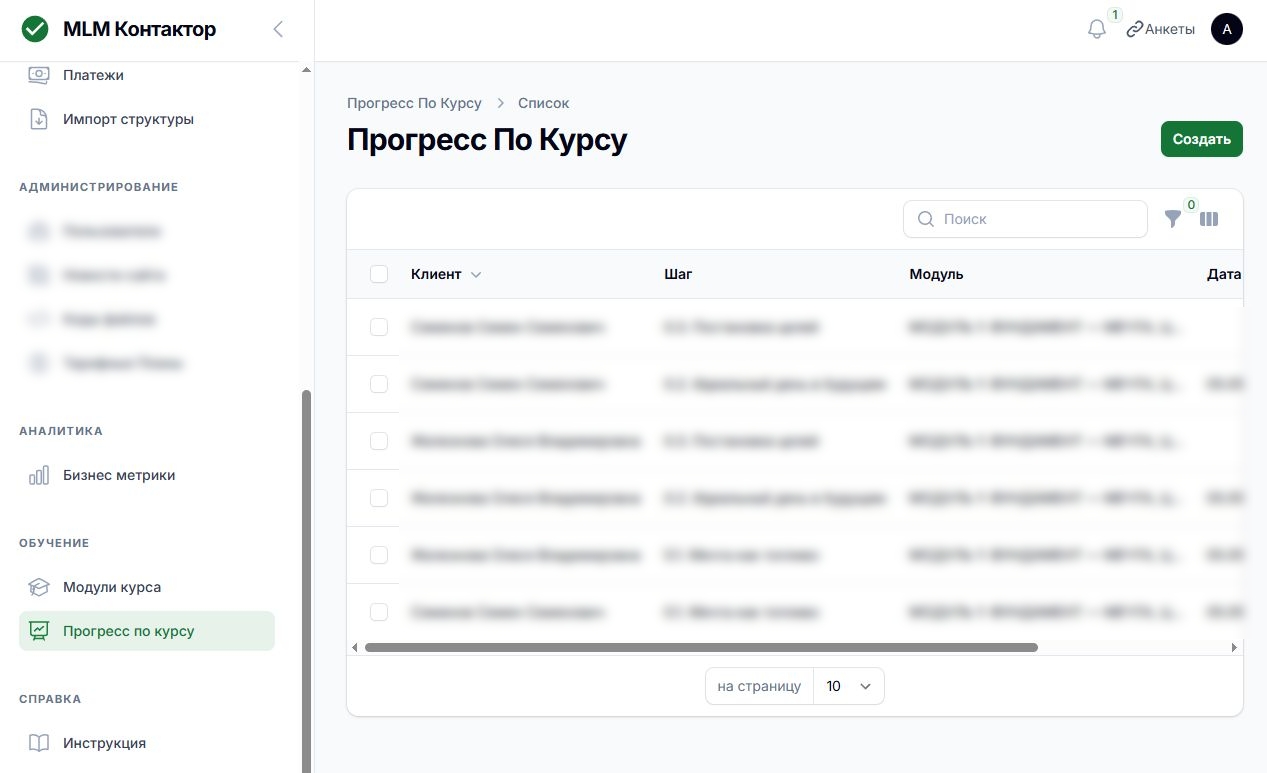Open Платежи in the sidebar

tap(147, 75)
